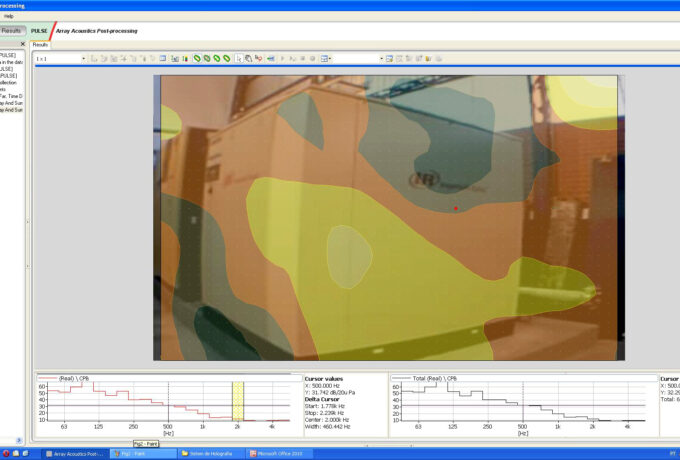Open the wide empty combo box in toolbar
The image size is (680, 460).
357,59
